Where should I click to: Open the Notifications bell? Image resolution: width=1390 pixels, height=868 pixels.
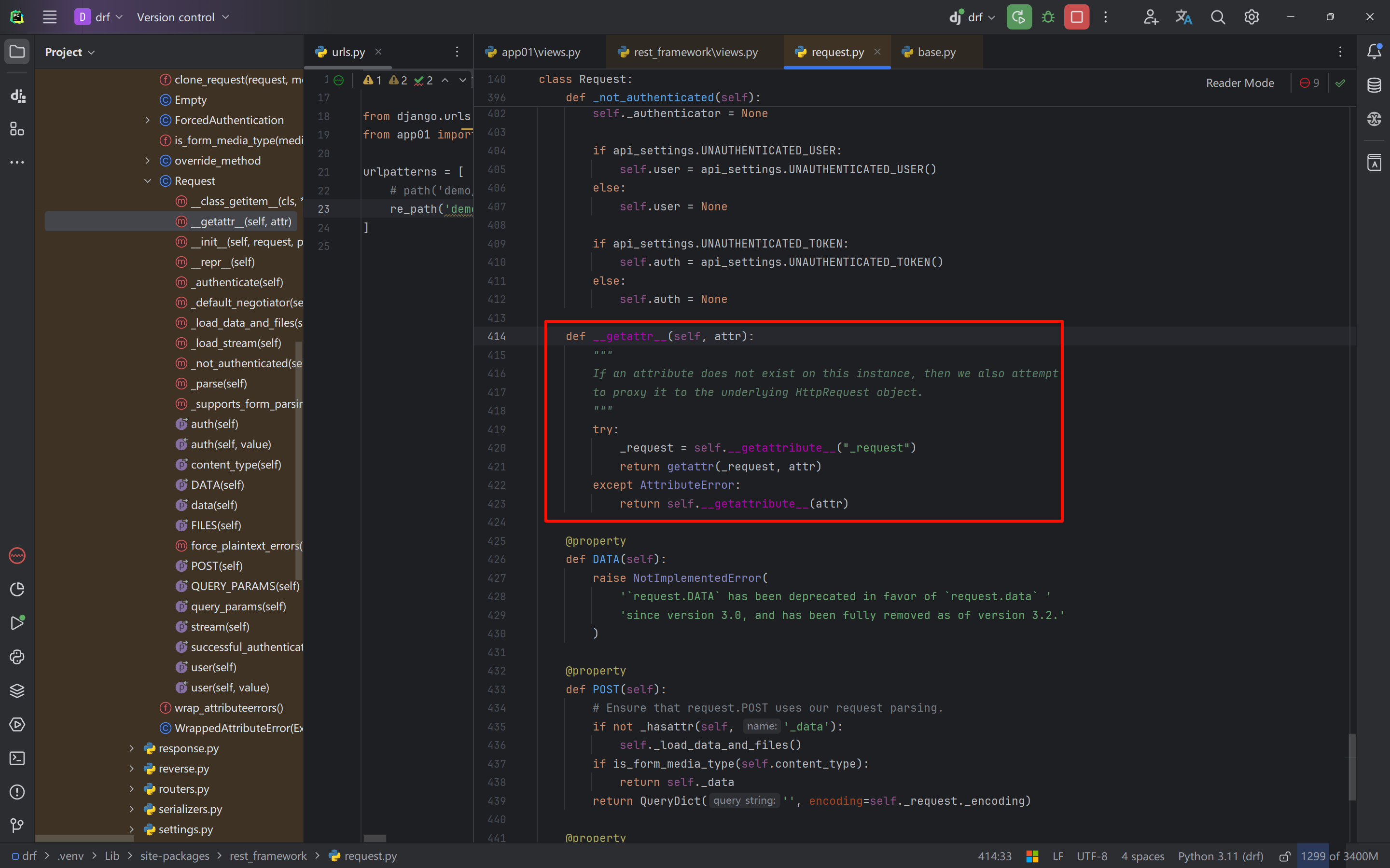[x=1374, y=52]
